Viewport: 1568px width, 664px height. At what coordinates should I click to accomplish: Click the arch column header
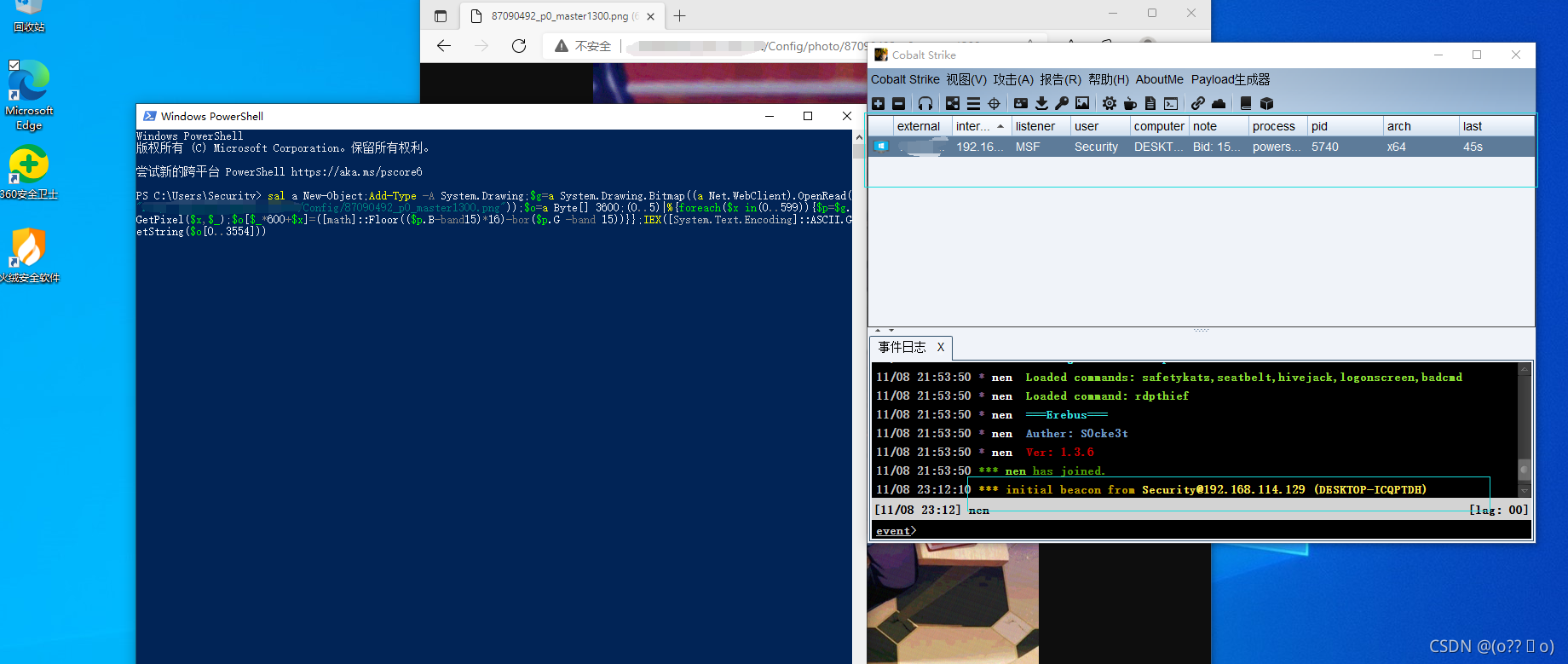[x=1421, y=126]
